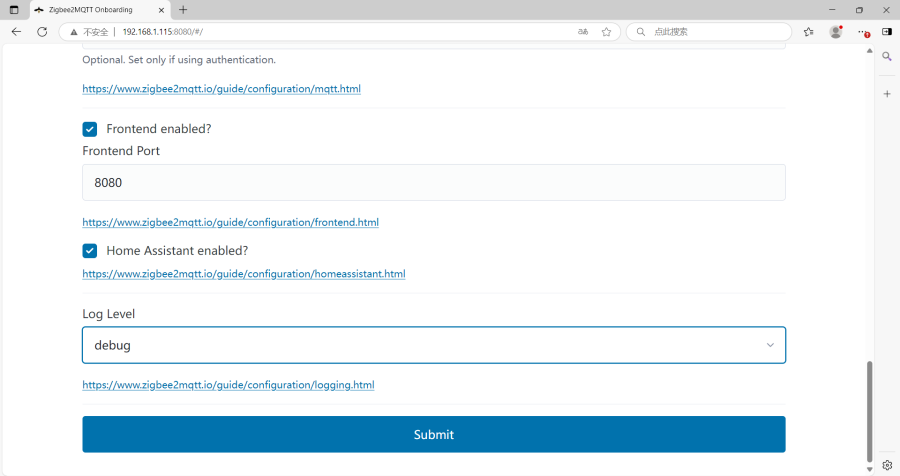Click the 'Log Level' label text

coord(108,314)
